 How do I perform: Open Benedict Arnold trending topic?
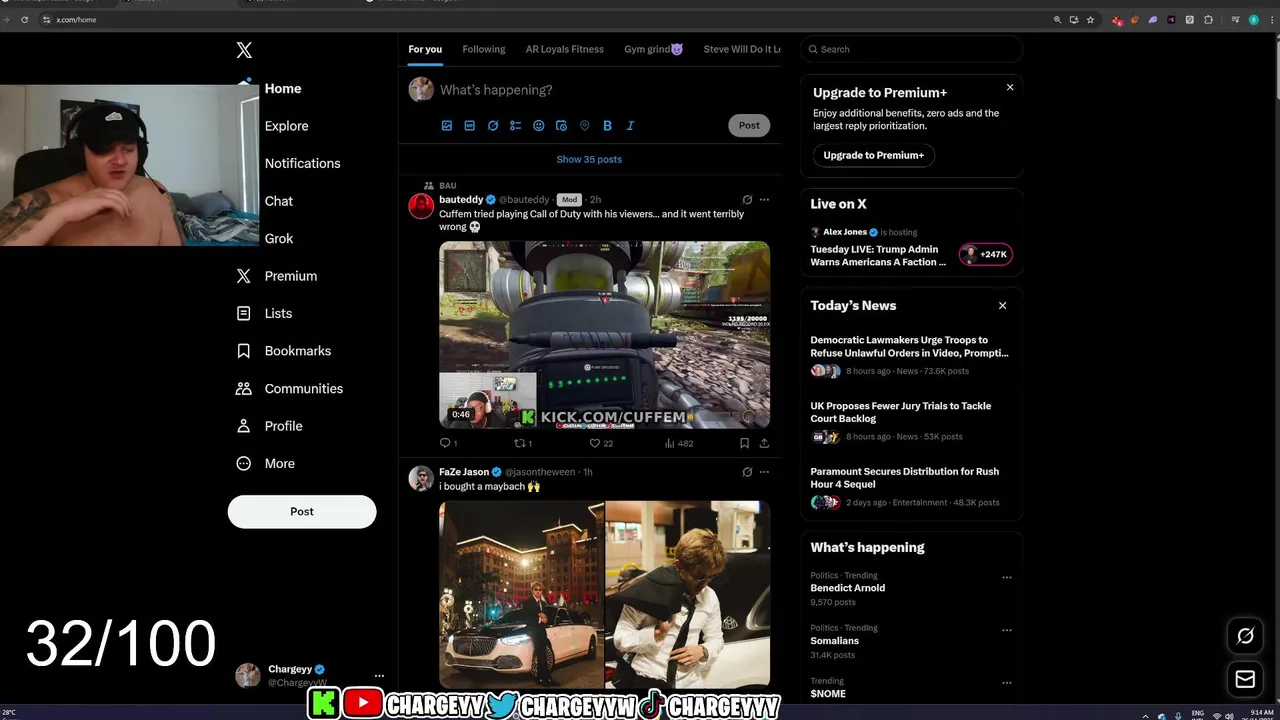point(848,588)
